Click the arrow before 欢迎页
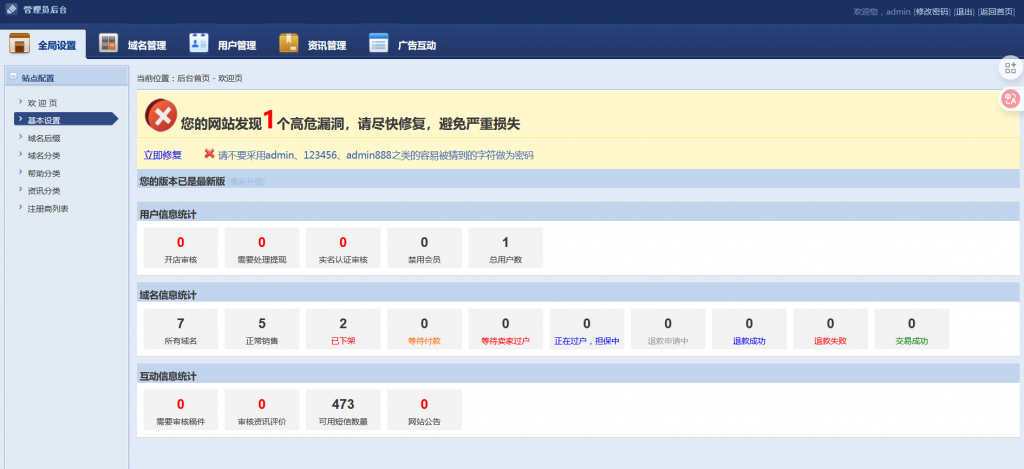Screen dimensions: 1024x469 point(21,102)
